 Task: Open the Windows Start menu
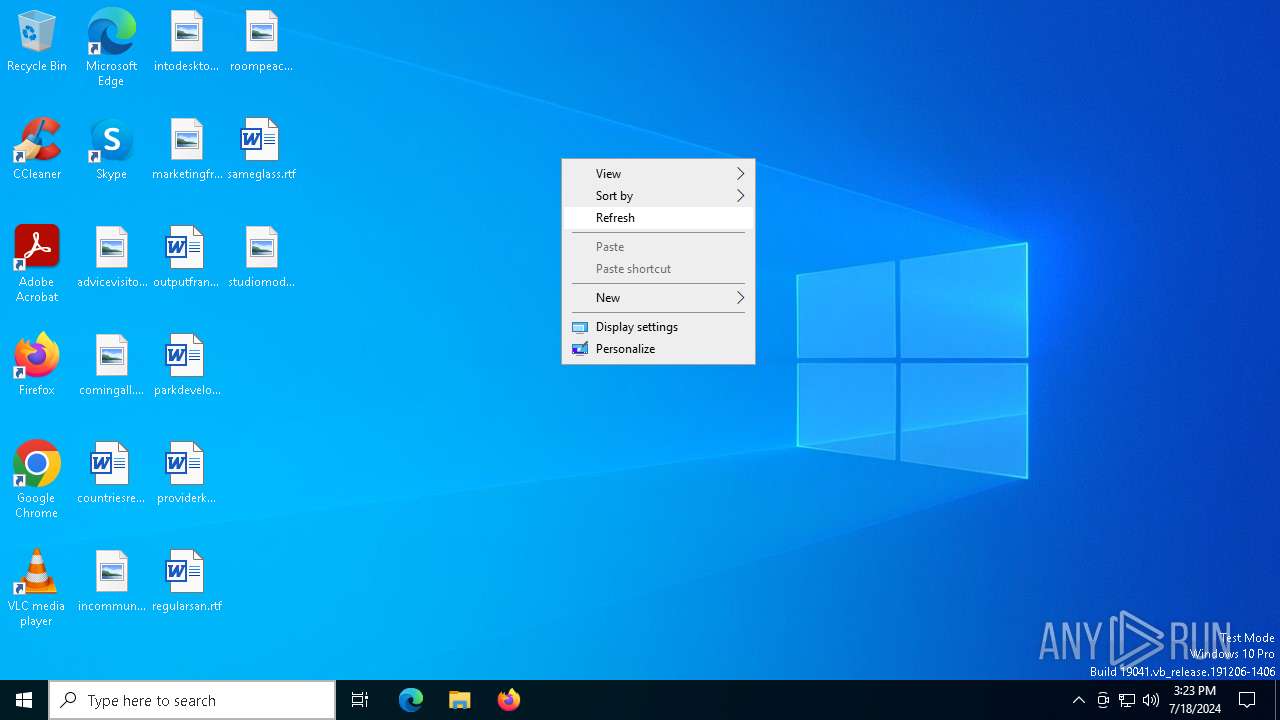click(x=24, y=700)
